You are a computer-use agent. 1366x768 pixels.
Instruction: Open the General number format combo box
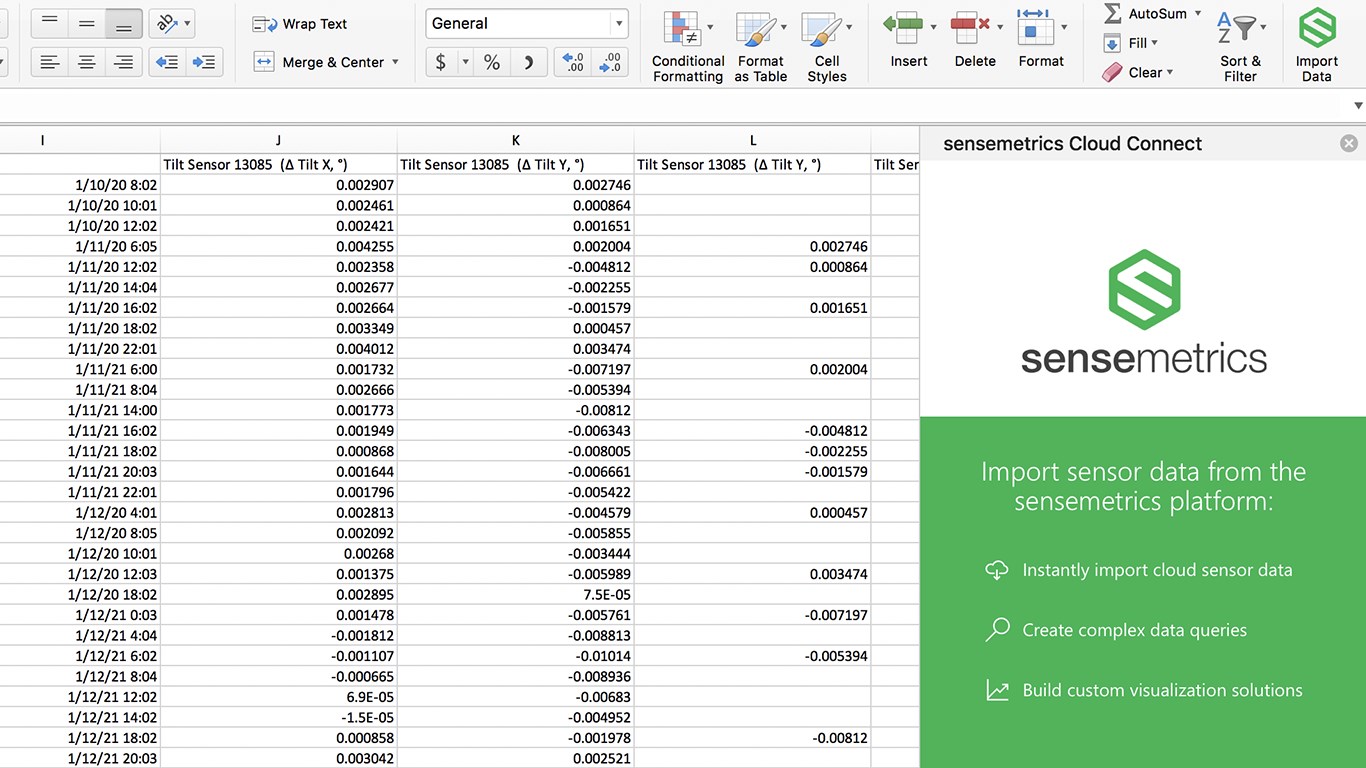point(527,24)
